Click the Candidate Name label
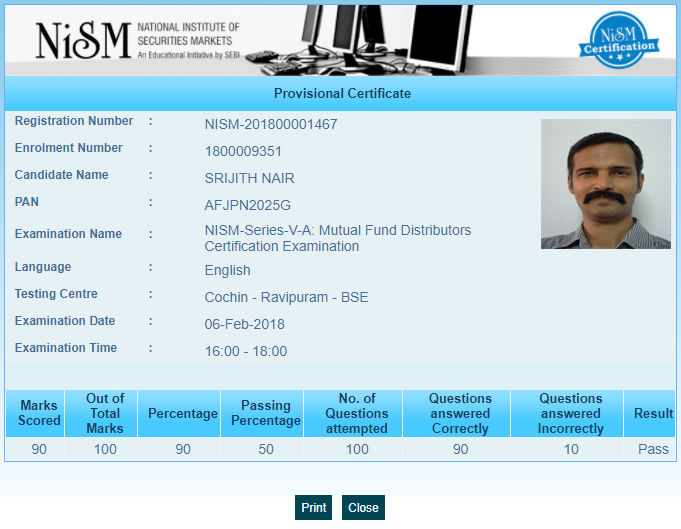 (61, 175)
